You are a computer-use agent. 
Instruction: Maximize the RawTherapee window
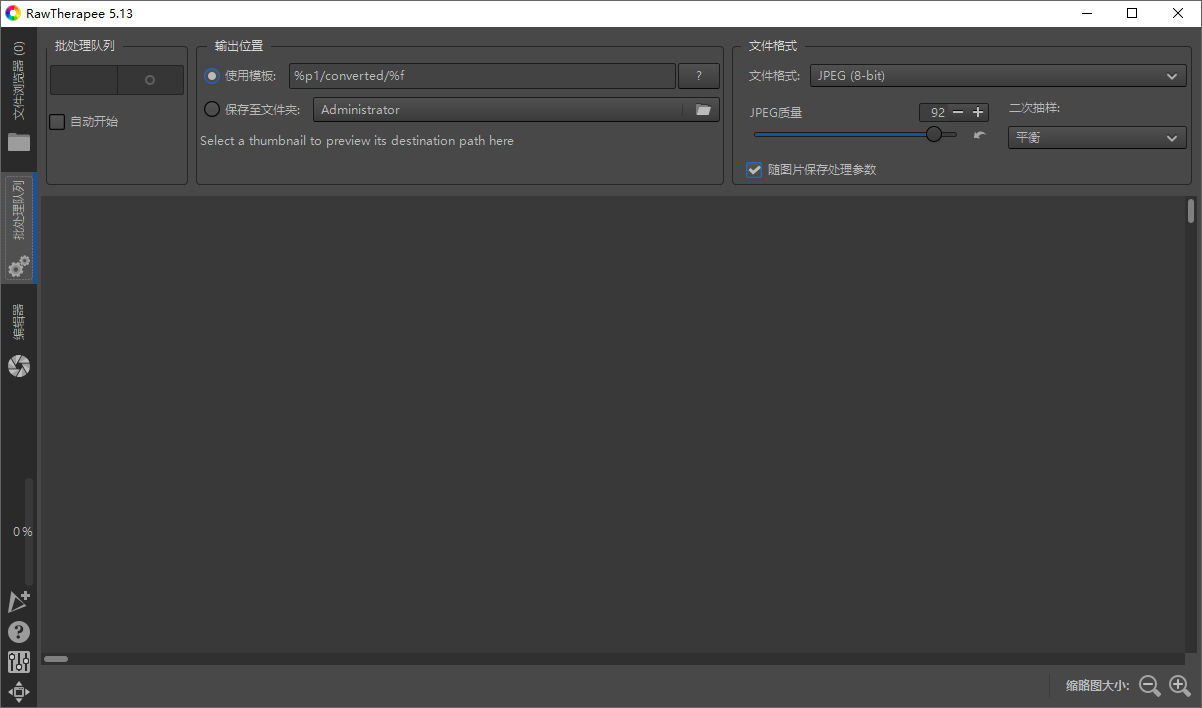tap(1132, 13)
